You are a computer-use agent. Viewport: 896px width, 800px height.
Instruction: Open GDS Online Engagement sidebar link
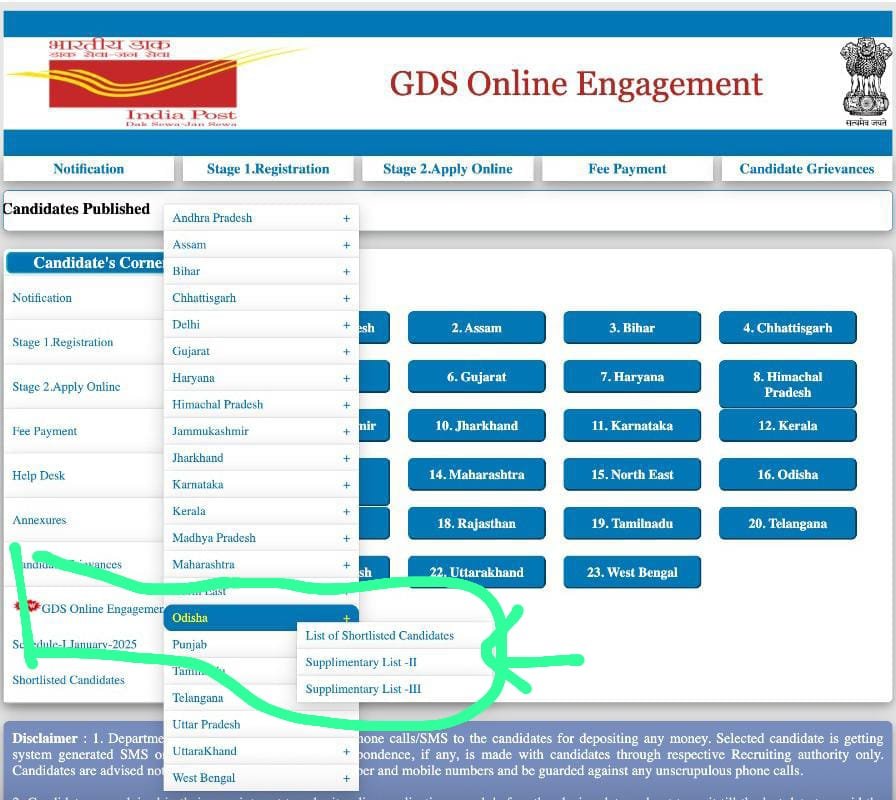[x=102, y=609]
